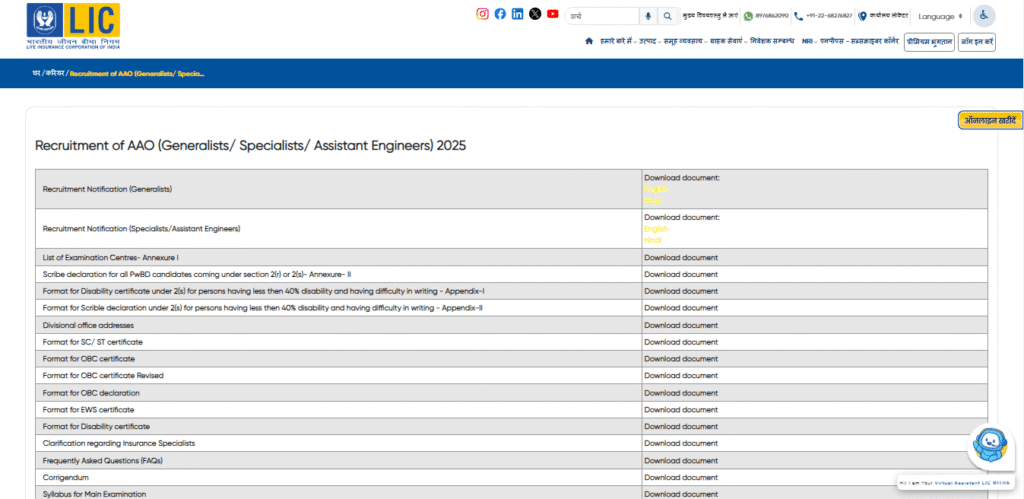Open accessibility wheelchair icon
The width and height of the screenshot is (1024, 499).
click(x=984, y=16)
